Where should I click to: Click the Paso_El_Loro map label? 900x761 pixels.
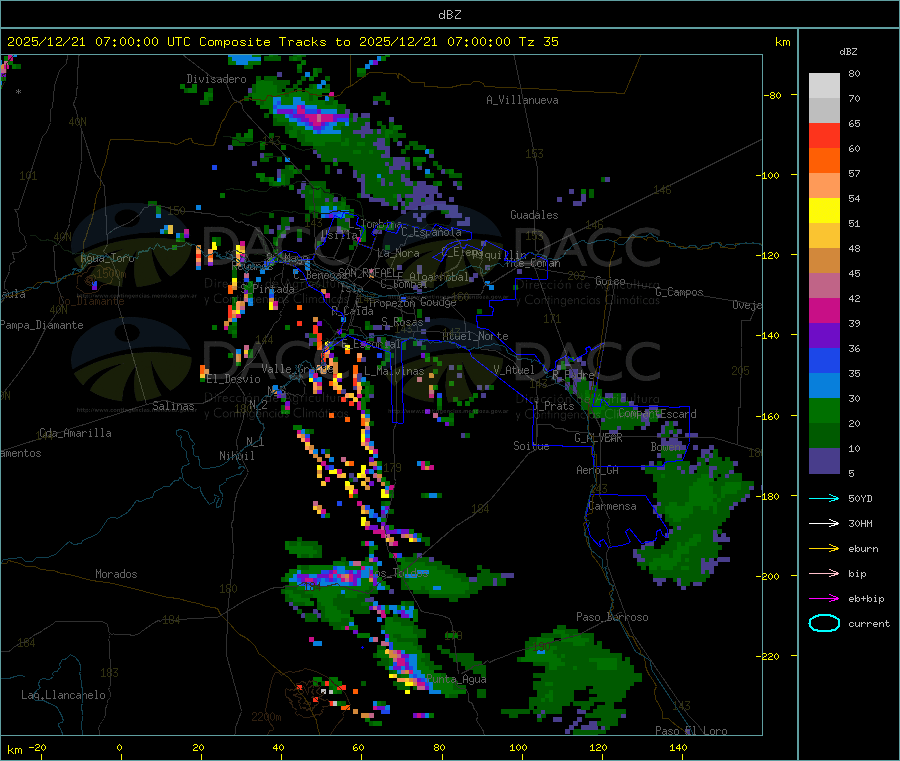tap(691, 731)
